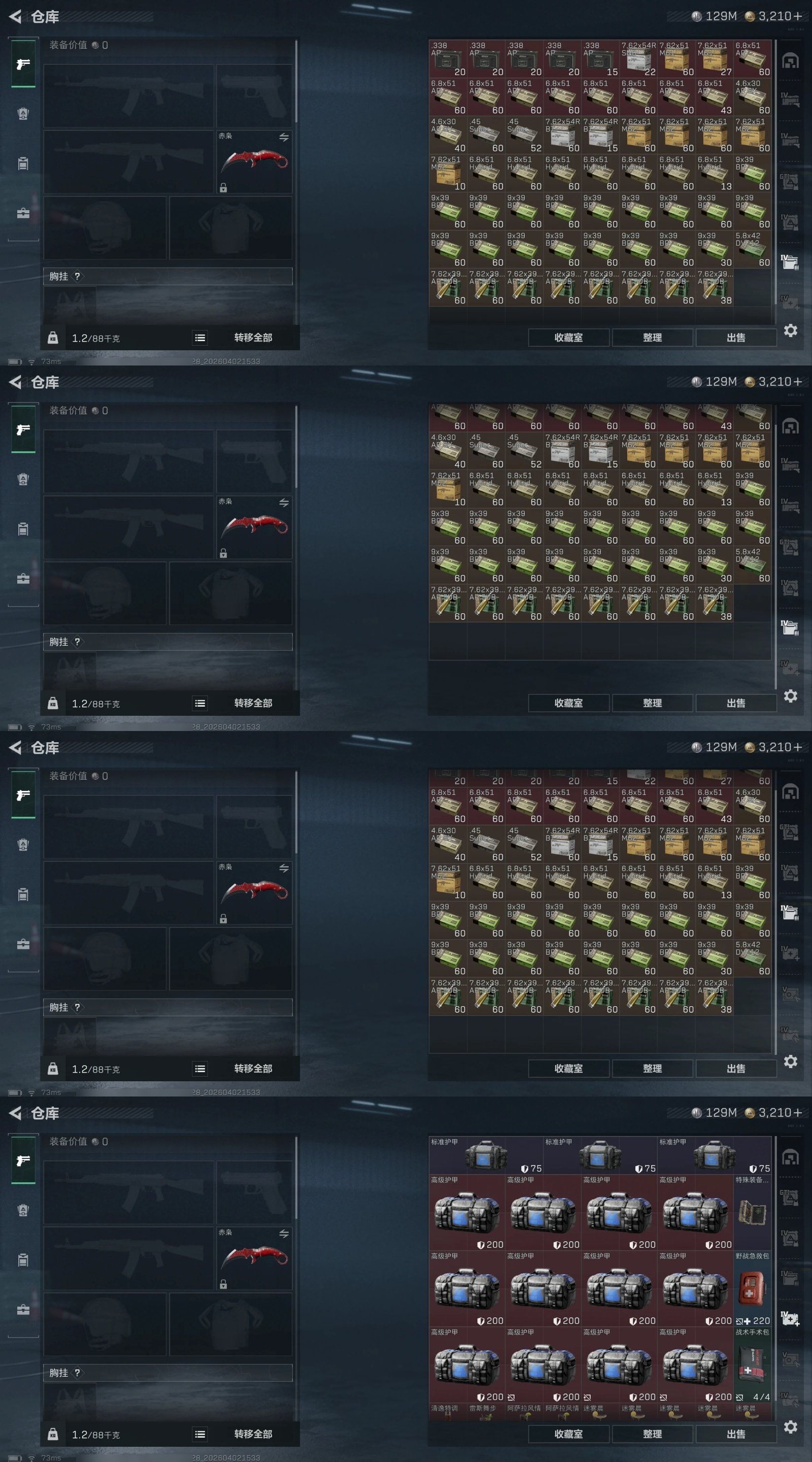The image size is (812, 1462).
Task: Click the 转移全部 transfer all button
Action: coord(253,338)
